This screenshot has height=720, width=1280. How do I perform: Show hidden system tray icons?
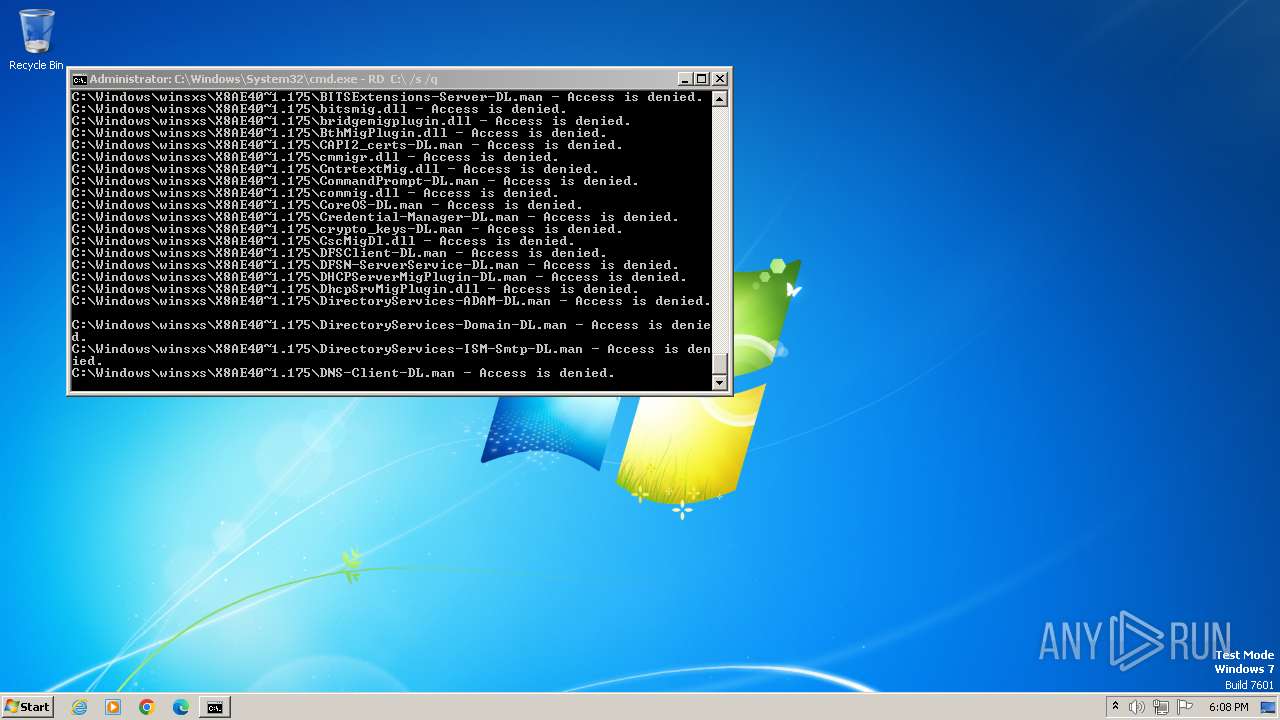(x=1116, y=707)
